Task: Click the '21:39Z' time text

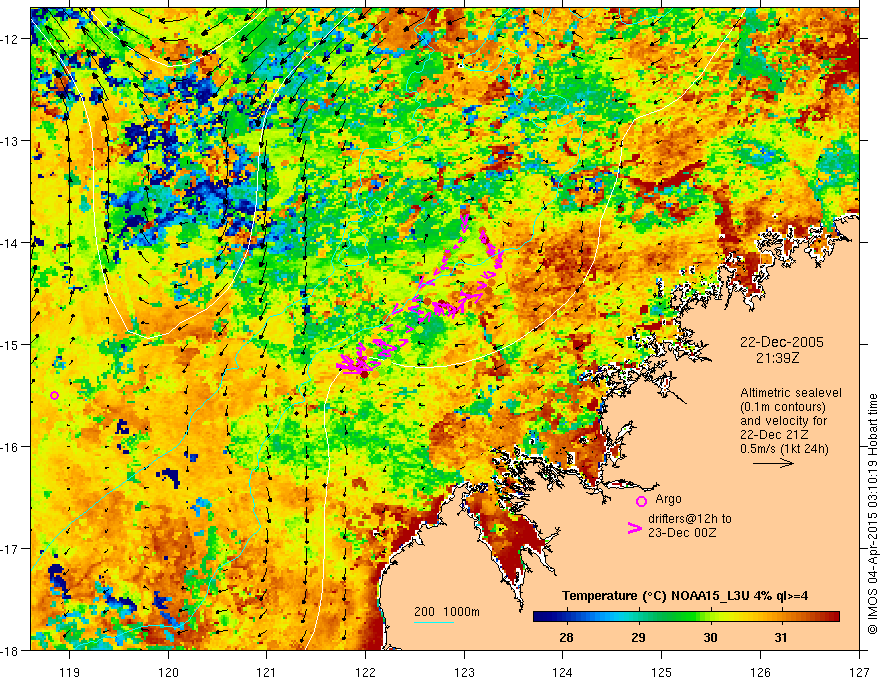Action: pos(777,358)
